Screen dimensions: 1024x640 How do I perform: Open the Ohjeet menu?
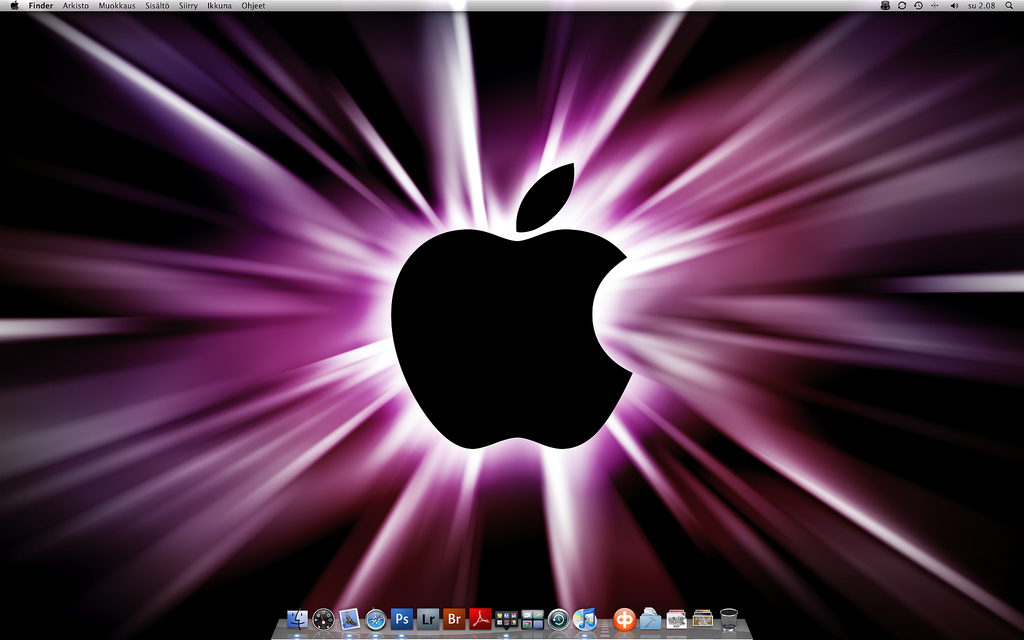click(x=253, y=6)
